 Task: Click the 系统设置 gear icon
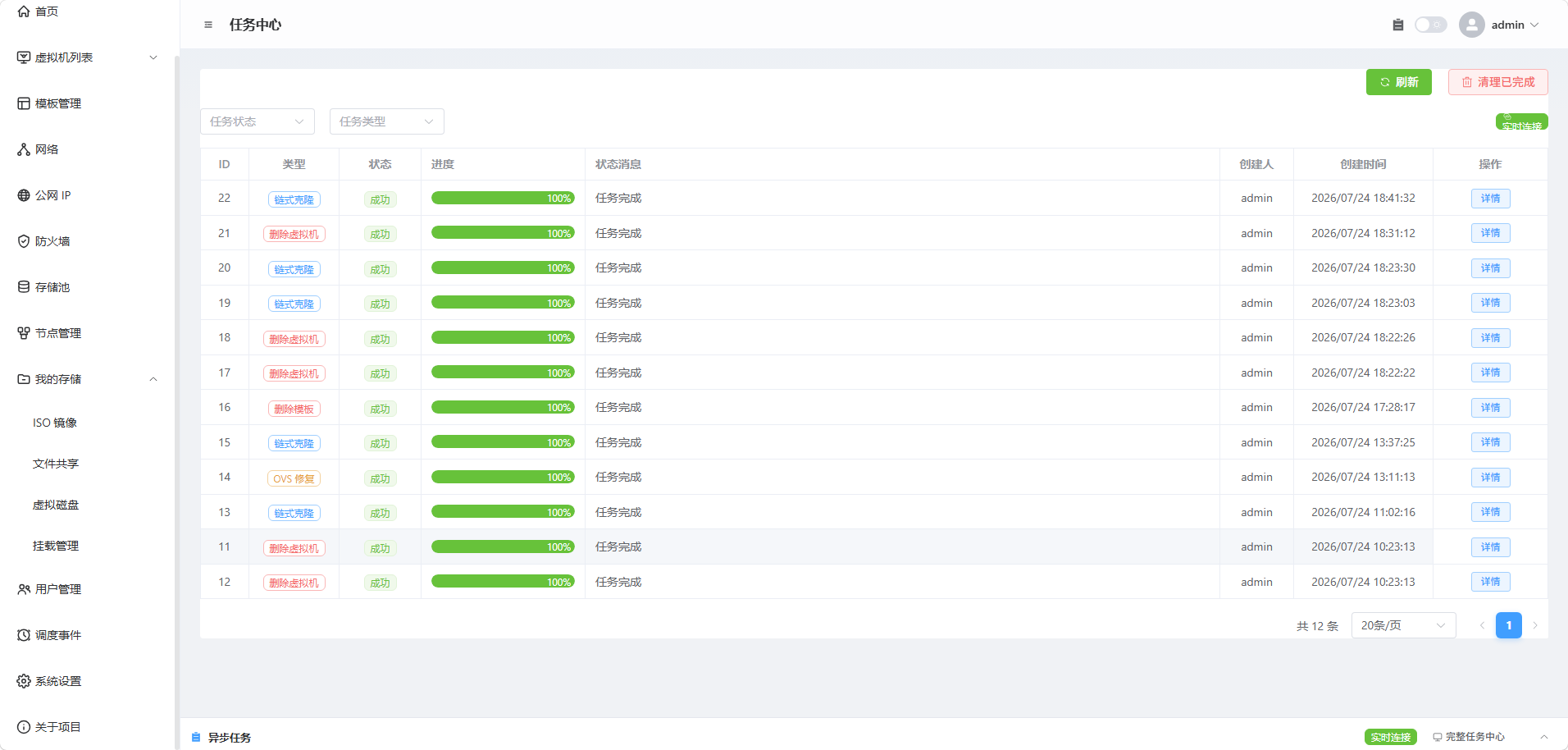pos(24,681)
